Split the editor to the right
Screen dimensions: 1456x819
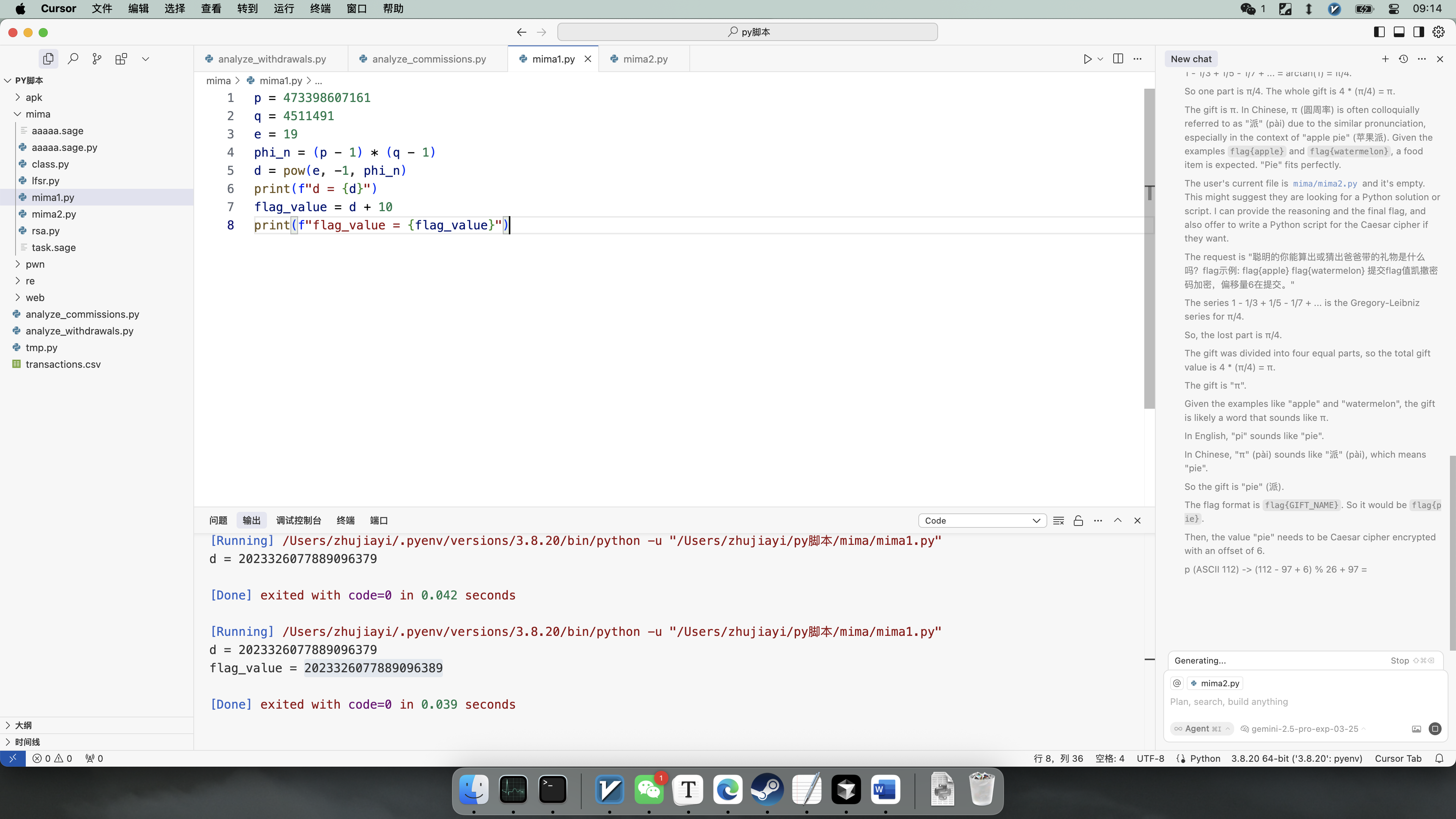pyautogui.click(x=1118, y=59)
